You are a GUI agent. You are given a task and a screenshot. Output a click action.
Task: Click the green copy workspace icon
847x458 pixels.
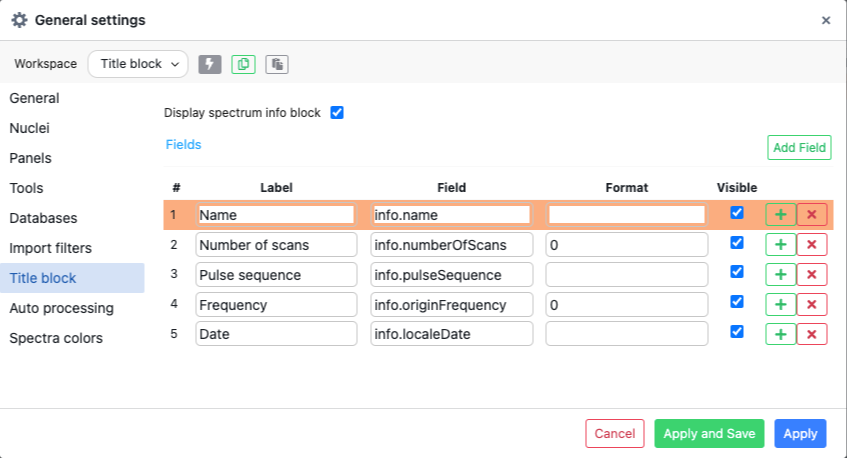click(x=243, y=64)
